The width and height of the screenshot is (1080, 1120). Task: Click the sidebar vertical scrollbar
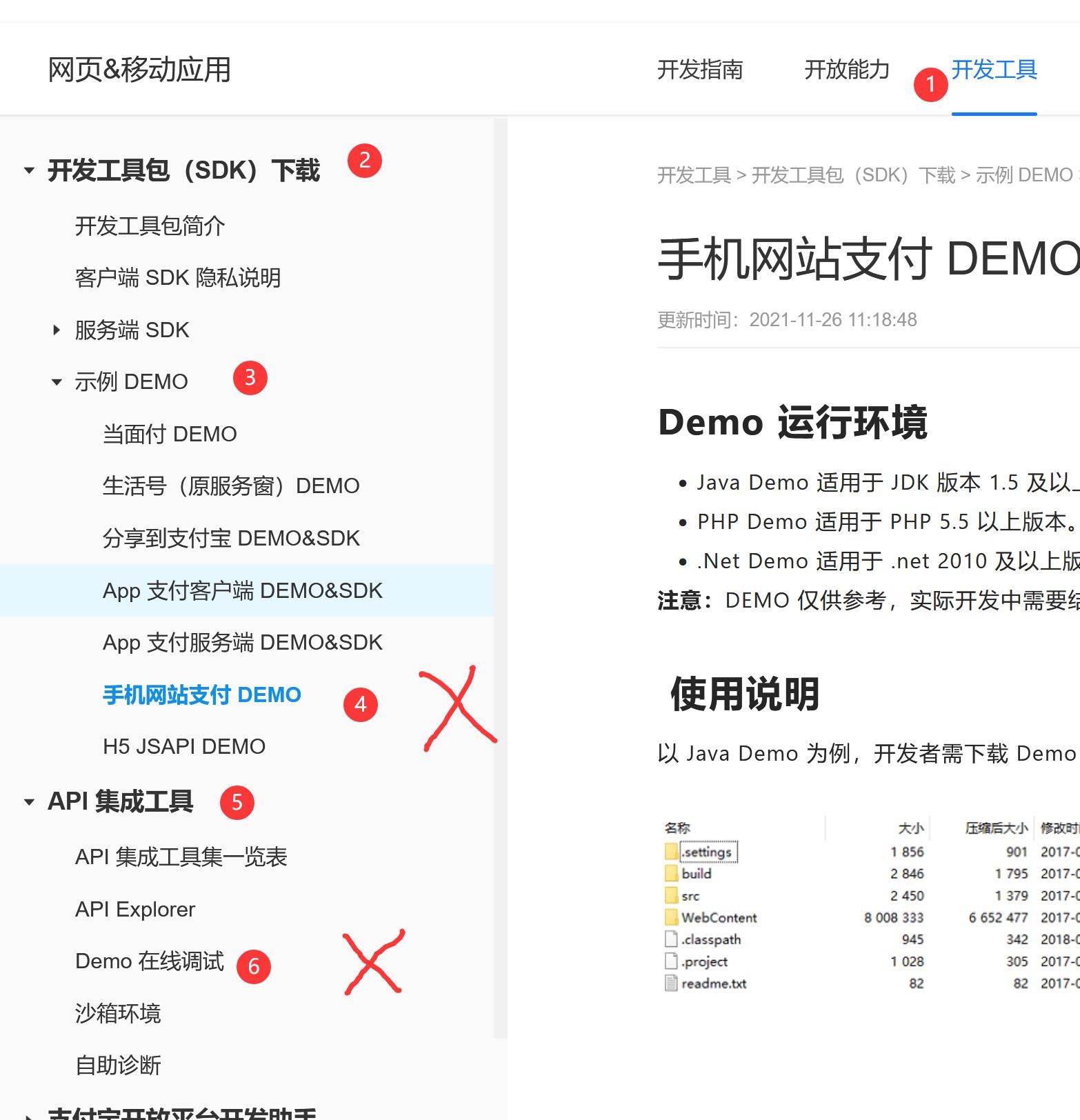click(500, 552)
